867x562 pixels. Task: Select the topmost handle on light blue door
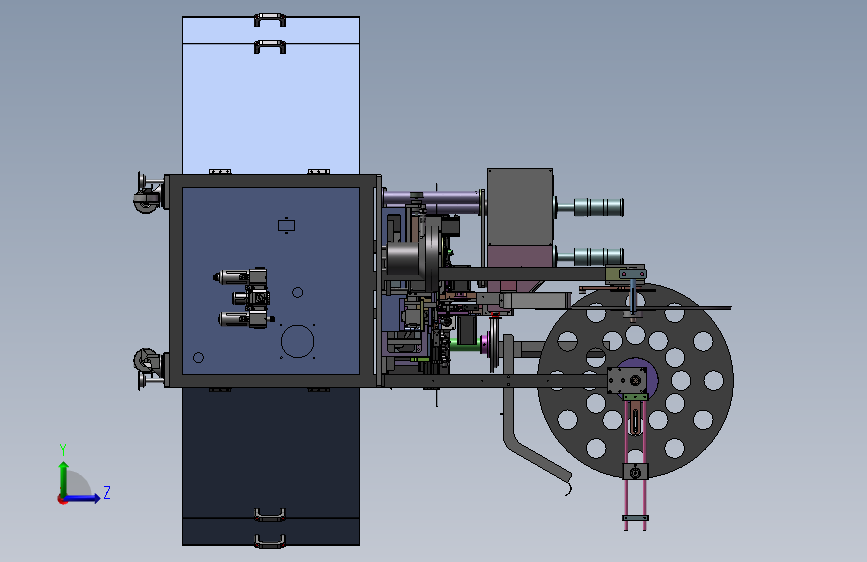click(x=270, y=20)
